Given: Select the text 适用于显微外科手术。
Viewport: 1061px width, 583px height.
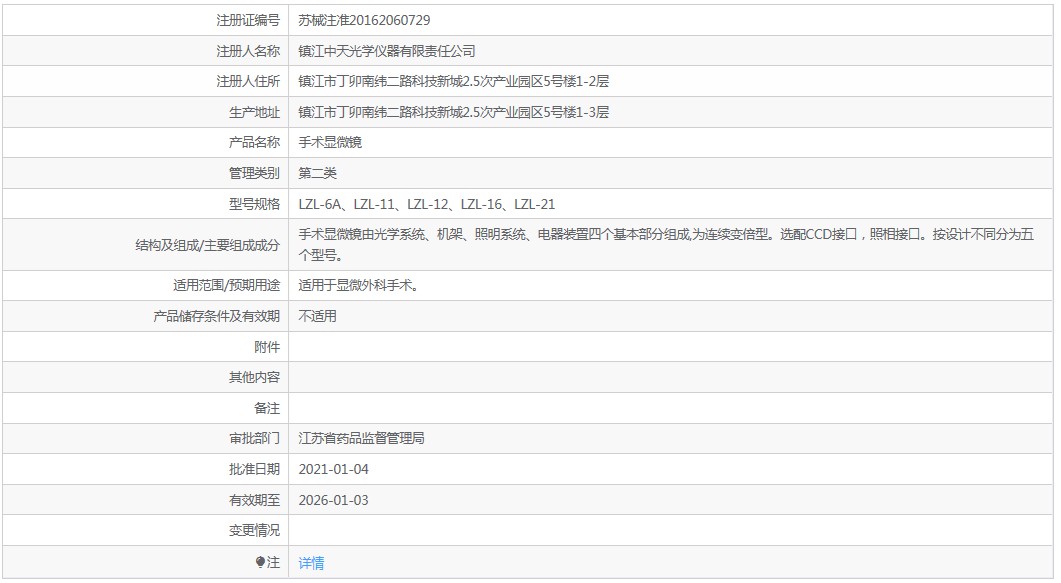Looking at the screenshot, I should click(x=359, y=285).
